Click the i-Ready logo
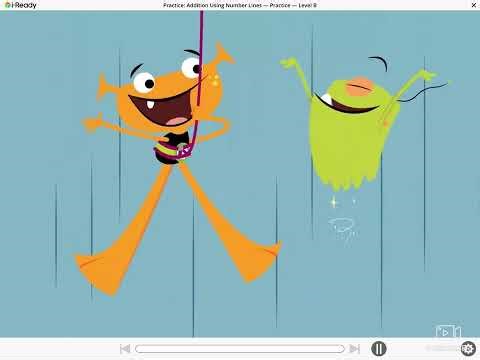 click(x=21, y=5)
